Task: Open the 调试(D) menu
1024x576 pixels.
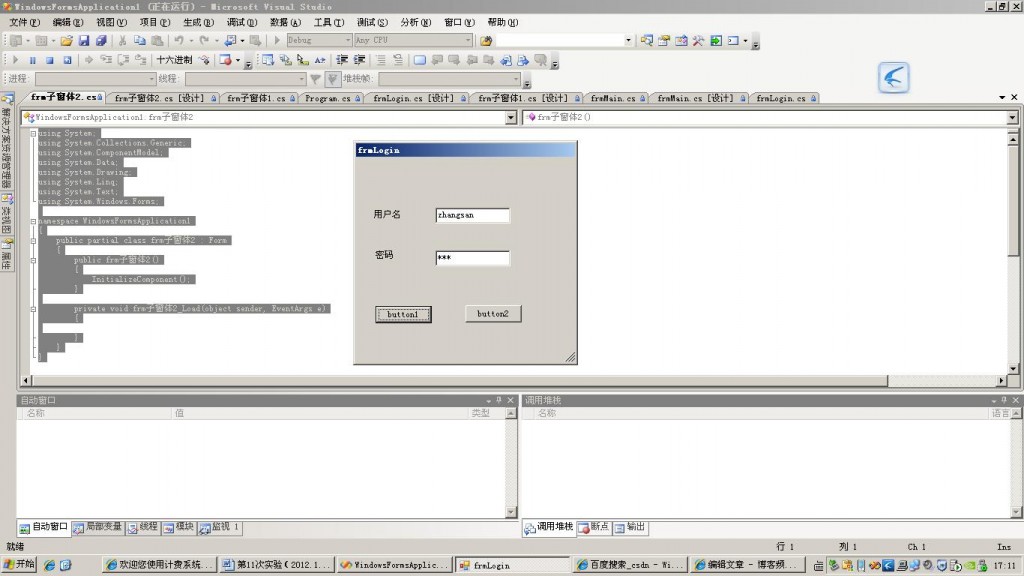Action: (242, 22)
